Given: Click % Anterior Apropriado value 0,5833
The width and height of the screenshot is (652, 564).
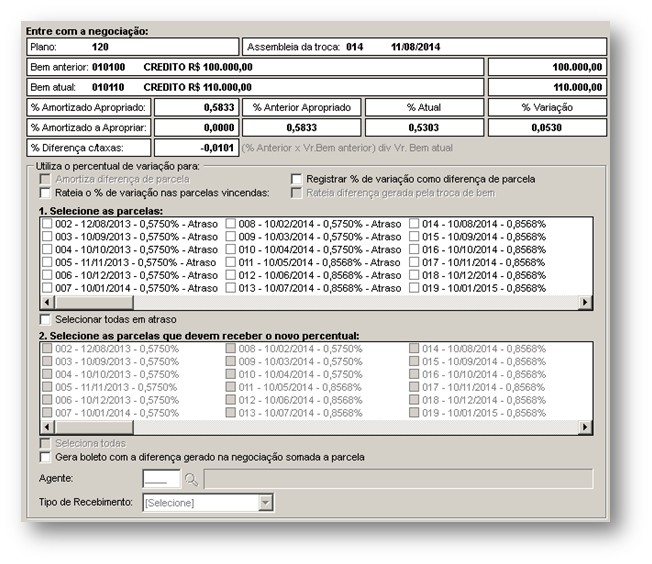Looking at the screenshot, I should (x=301, y=128).
